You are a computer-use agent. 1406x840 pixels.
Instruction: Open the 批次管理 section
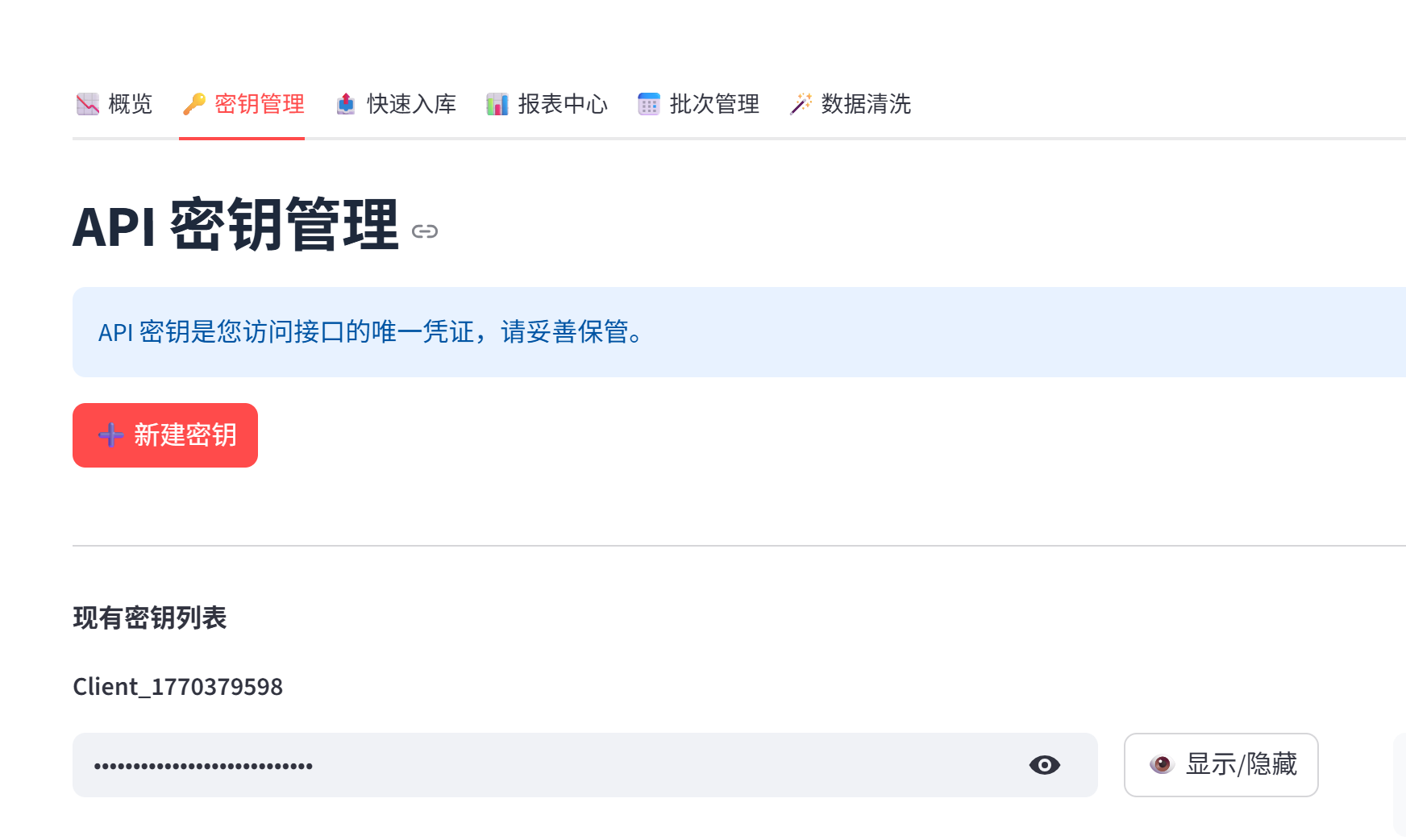698,103
